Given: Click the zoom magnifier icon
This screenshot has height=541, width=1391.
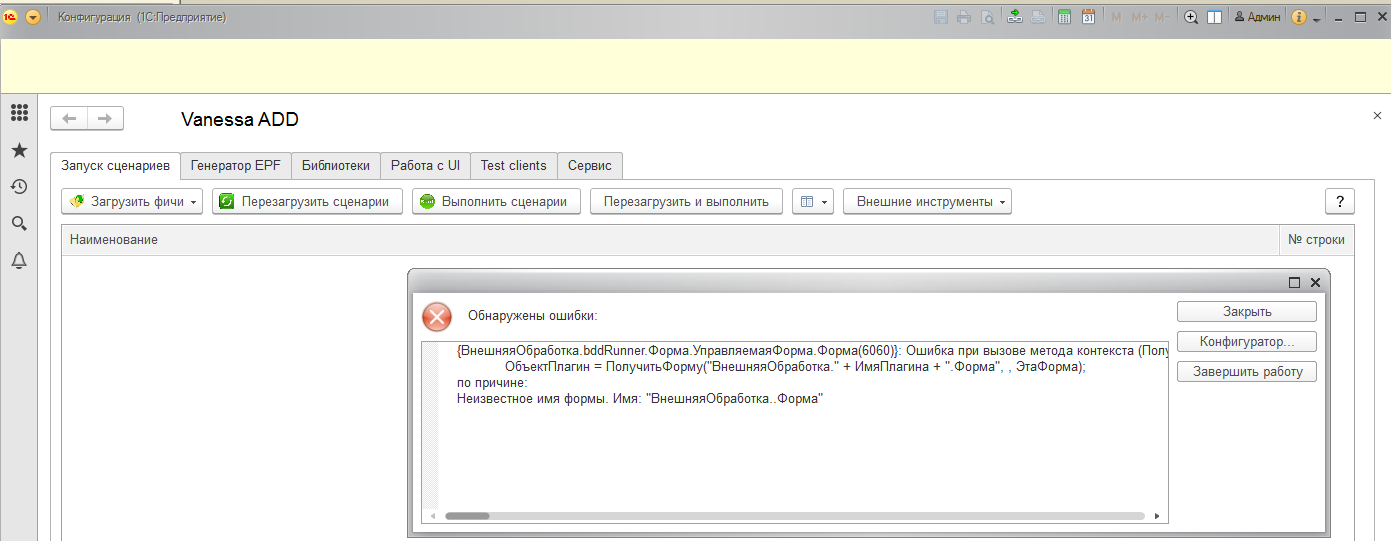Looking at the screenshot, I should pyautogui.click(x=1191, y=17).
